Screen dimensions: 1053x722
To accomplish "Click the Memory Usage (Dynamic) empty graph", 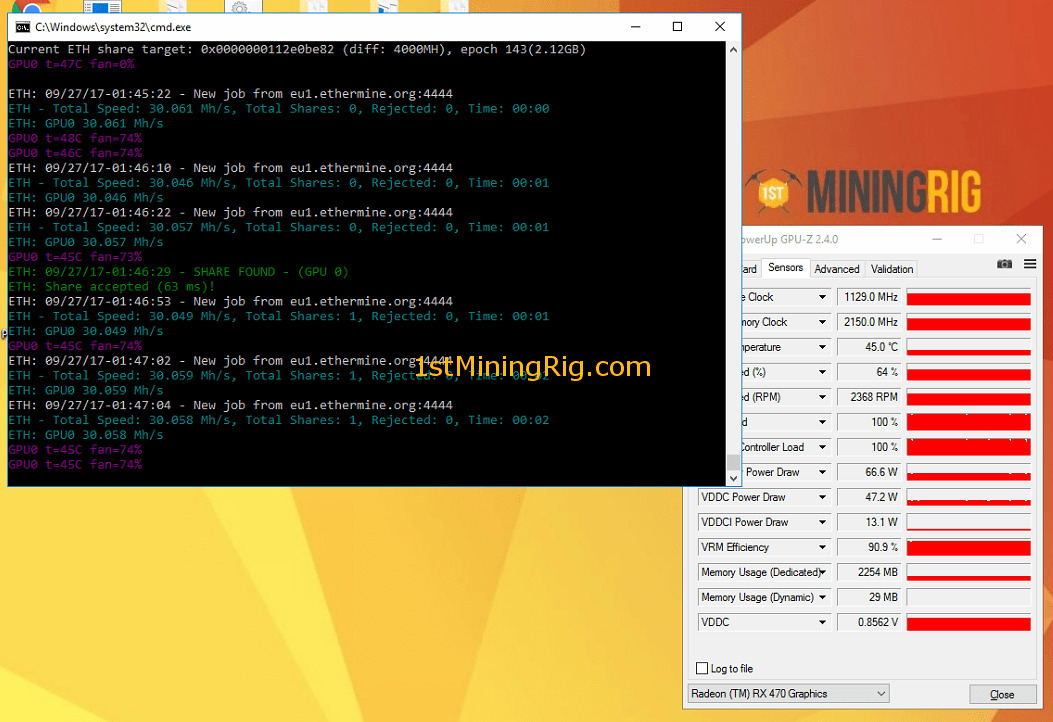I will coord(968,597).
